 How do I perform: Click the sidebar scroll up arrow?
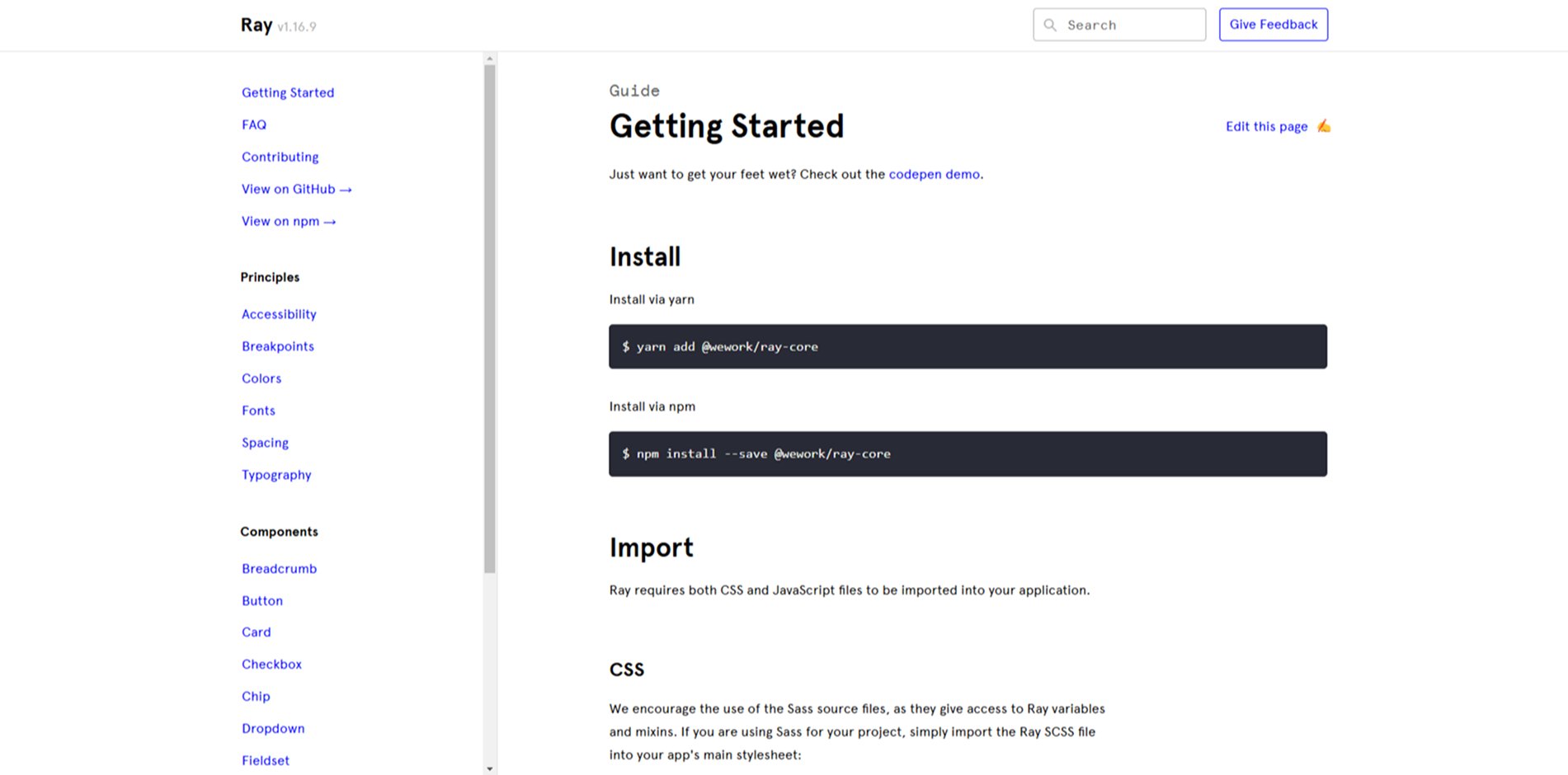490,59
